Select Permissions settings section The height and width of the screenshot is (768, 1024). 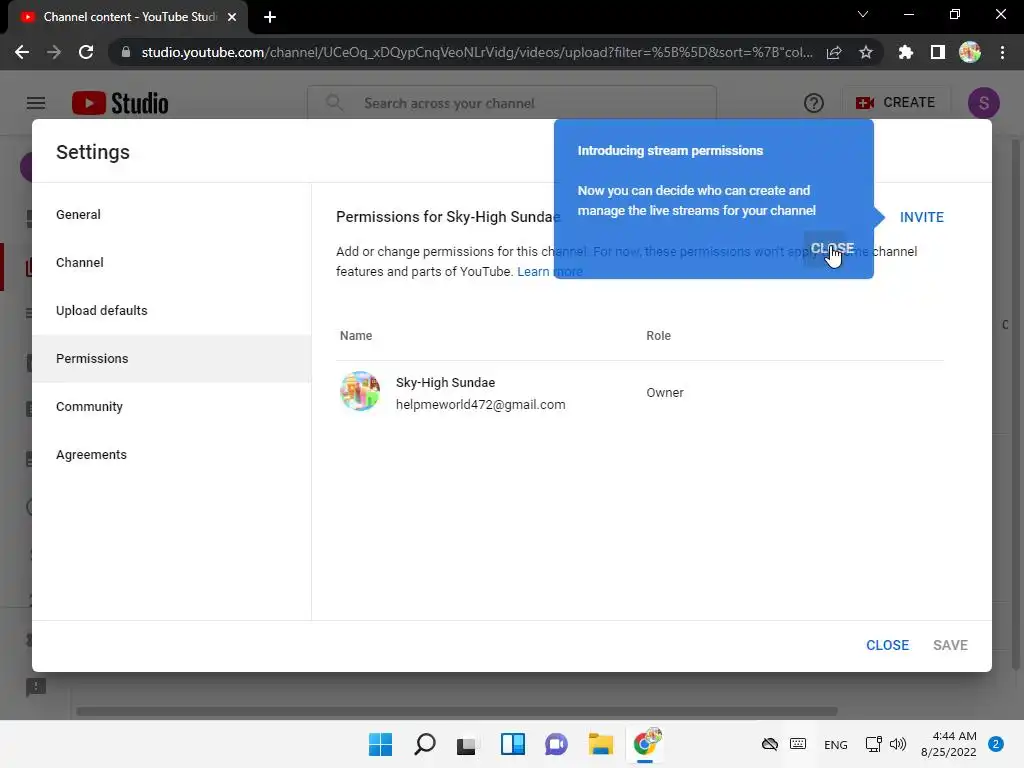click(x=172, y=359)
